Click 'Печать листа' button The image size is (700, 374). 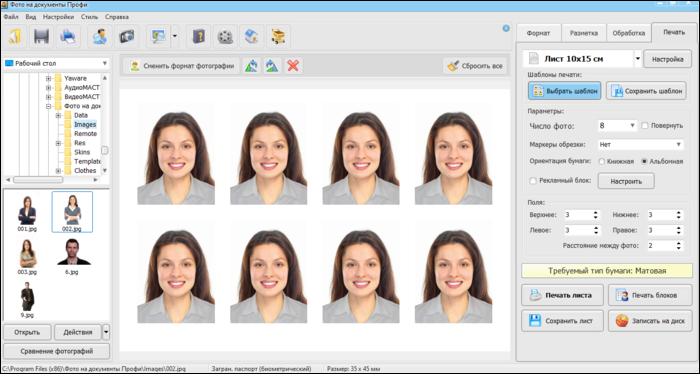(562, 295)
